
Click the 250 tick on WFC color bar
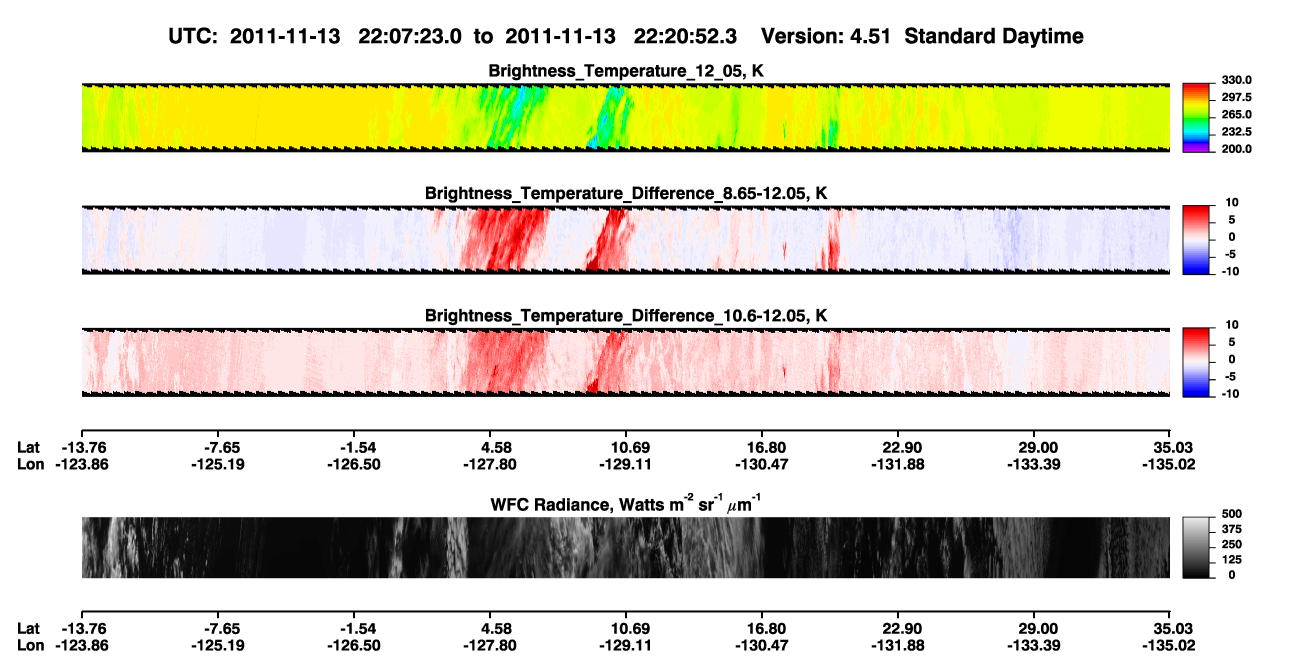coord(1232,543)
